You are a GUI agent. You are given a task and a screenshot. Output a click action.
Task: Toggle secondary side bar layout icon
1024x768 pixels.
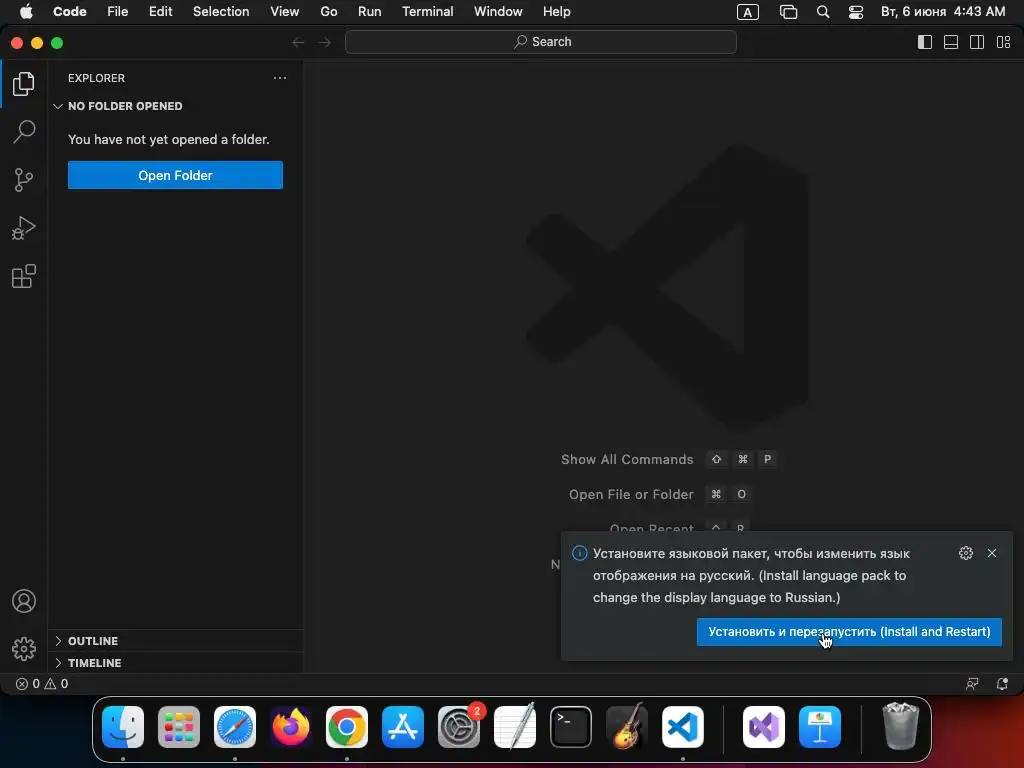977,42
